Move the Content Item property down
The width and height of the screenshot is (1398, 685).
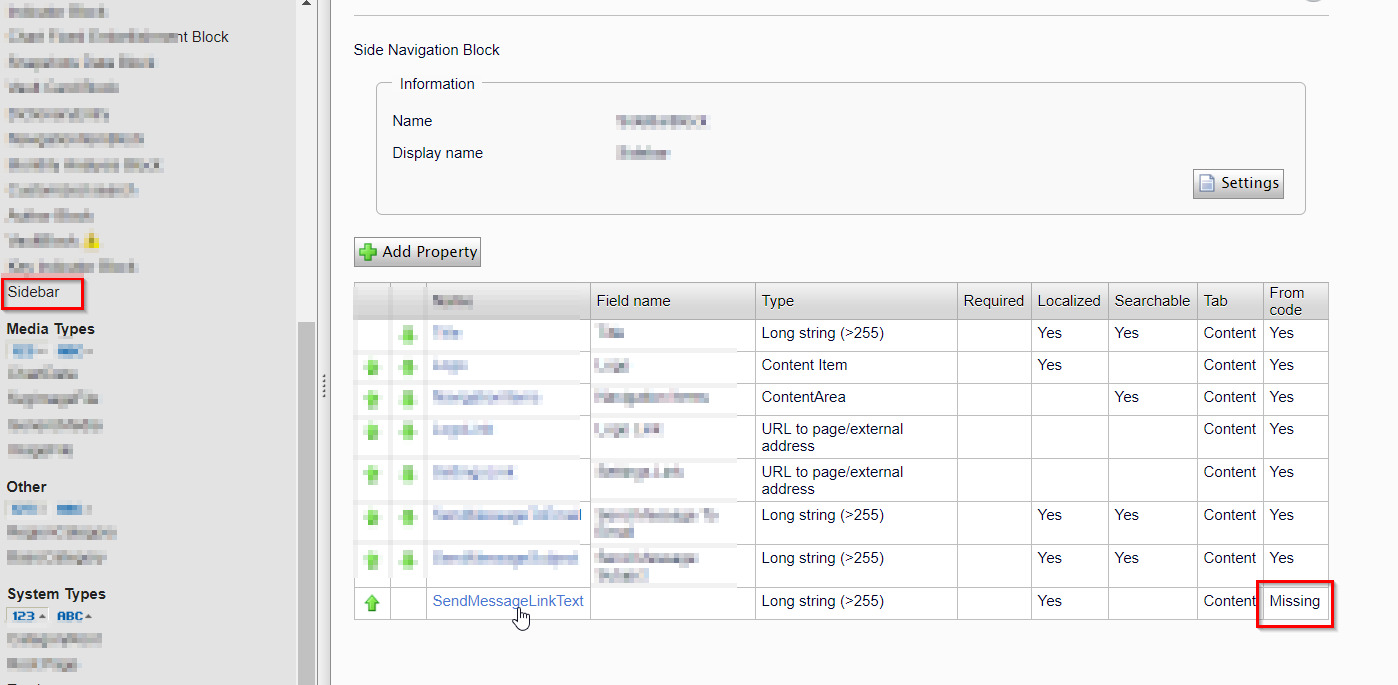tap(408, 367)
